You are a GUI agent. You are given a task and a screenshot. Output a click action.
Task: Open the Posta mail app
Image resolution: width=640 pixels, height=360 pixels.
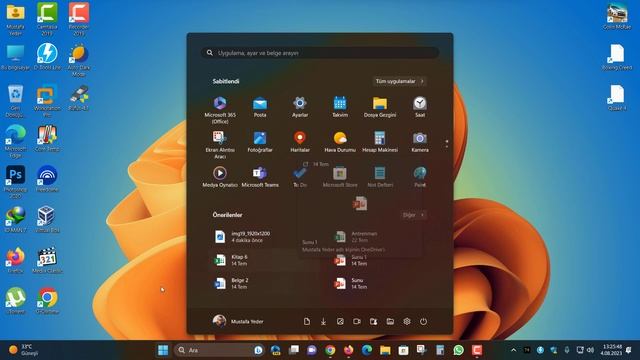[260, 107]
